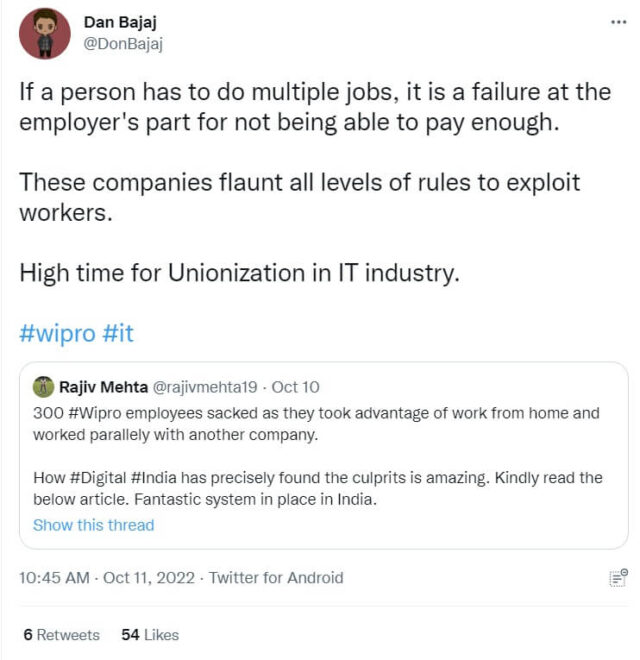
Task: Click Show this thread link
Action: coord(94,525)
